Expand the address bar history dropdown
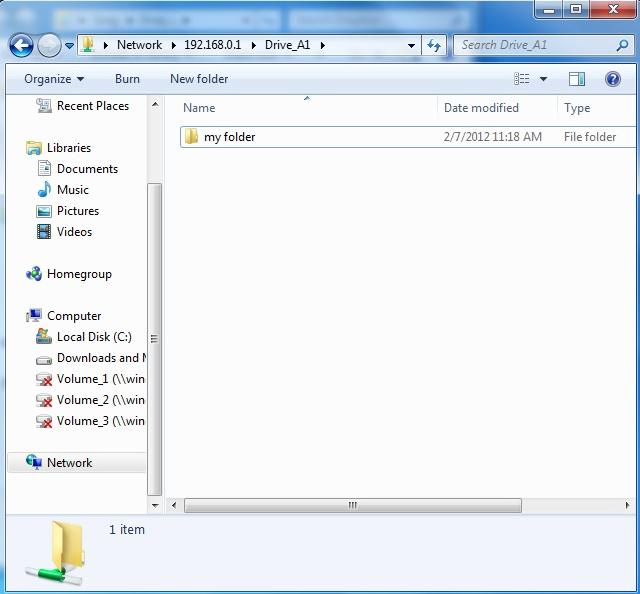Viewport: 640px width, 594px height. 411,45
